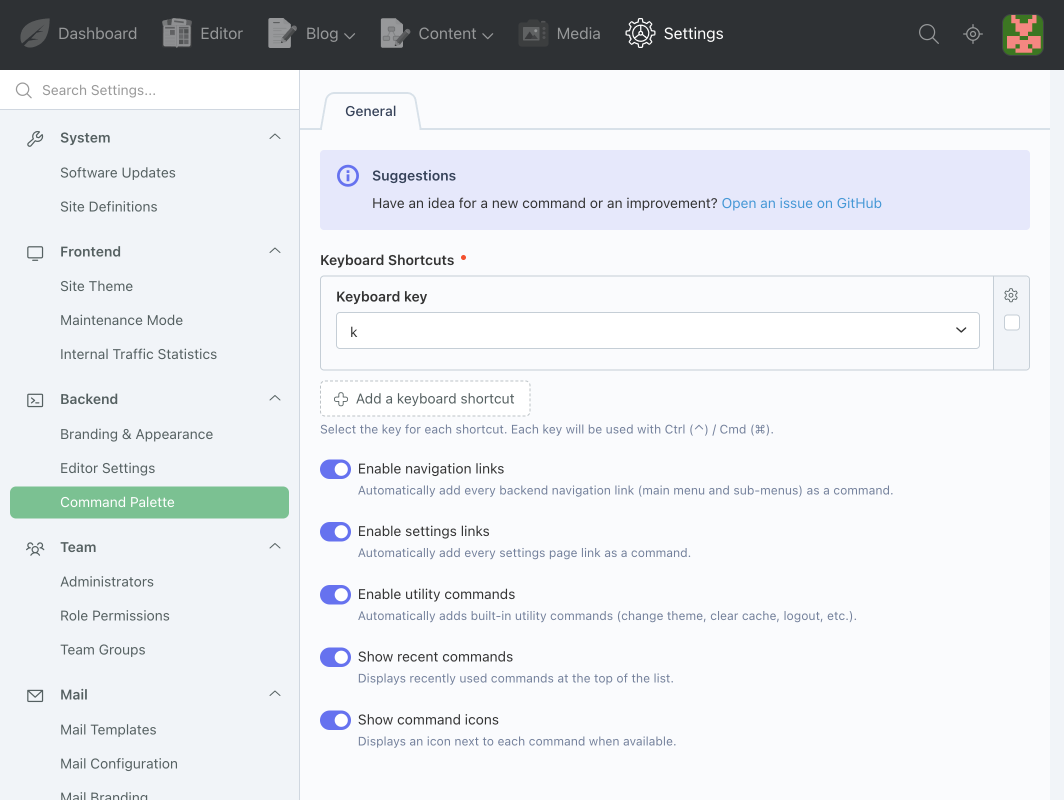This screenshot has width=1064, height=800.
Task: Click the Editor menu label
Action: point(221,33)
